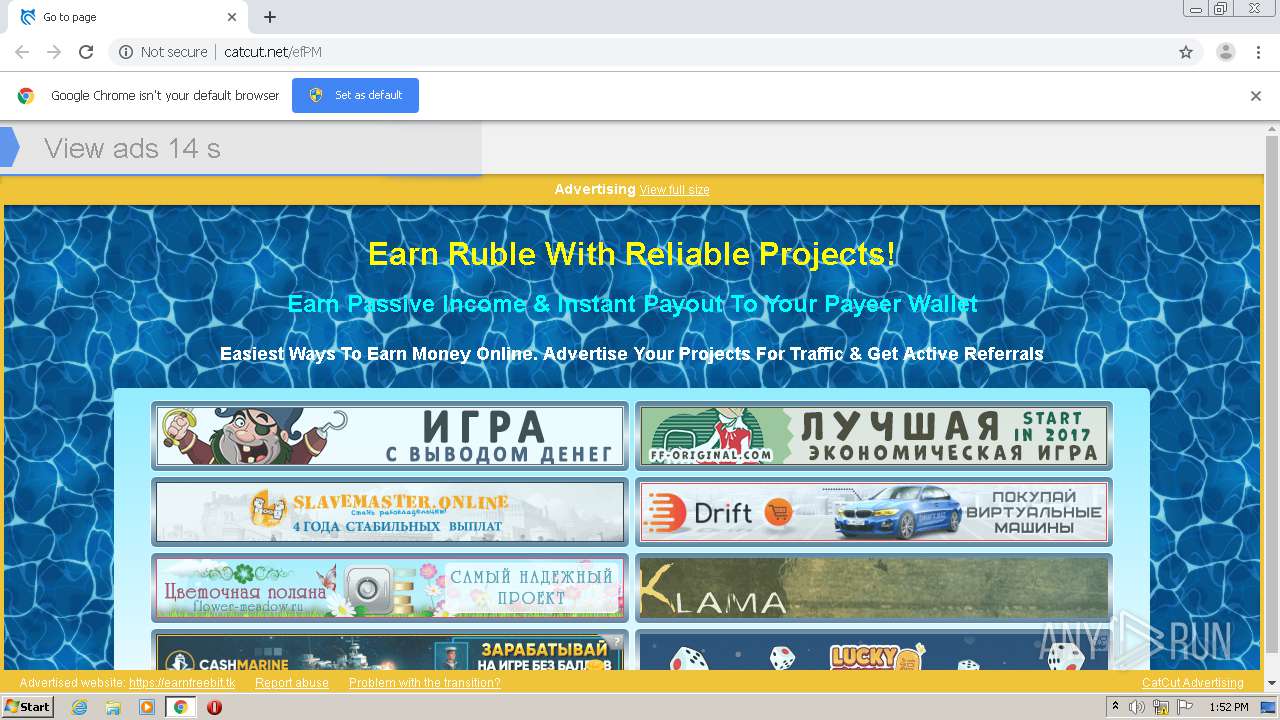Click the Easiest Ways To Earn Money text
The height and width of the screenshot is (720, 1280).
click(x=632, y=354)
